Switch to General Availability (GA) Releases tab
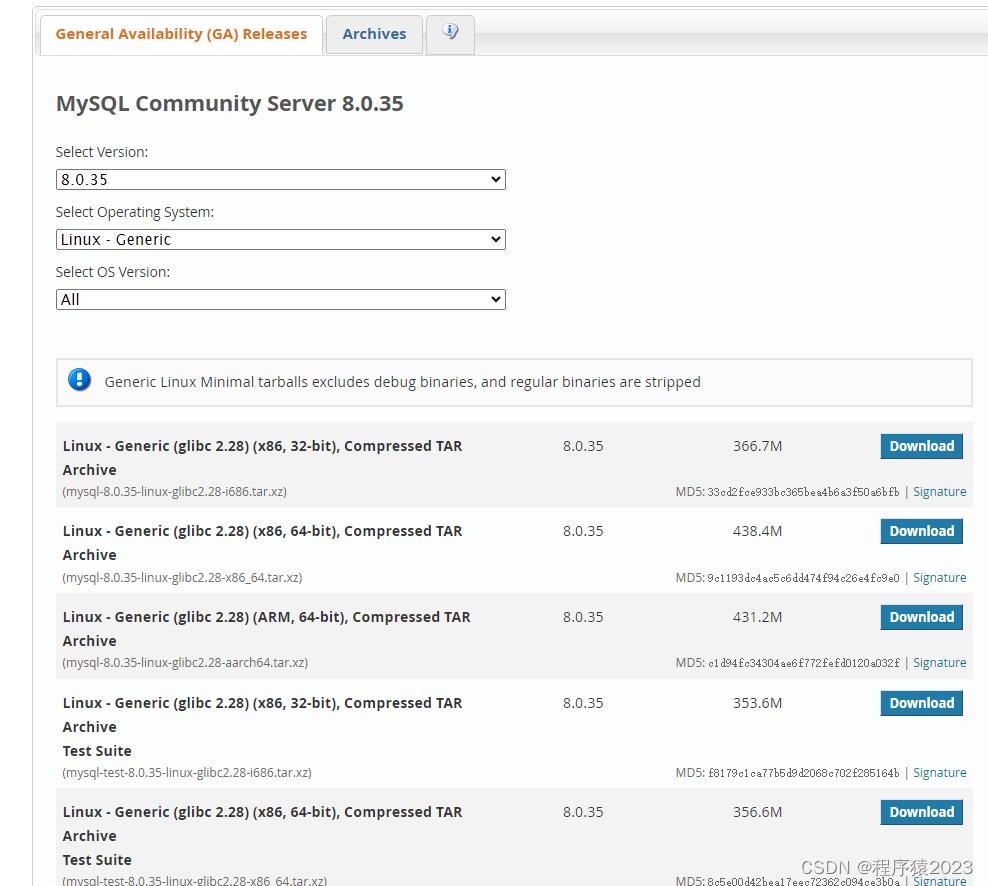Screen dimensions: 988x886 [181, 34]
